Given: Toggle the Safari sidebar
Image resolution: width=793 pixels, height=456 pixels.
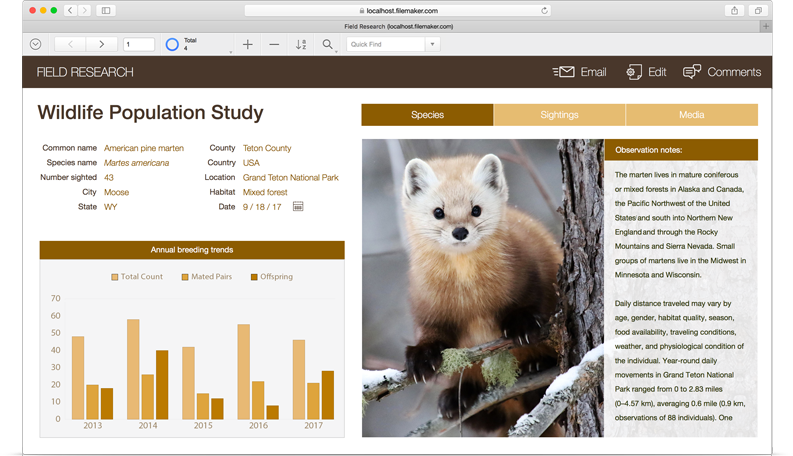Looking at the screenshot, I should coord(106,10).
